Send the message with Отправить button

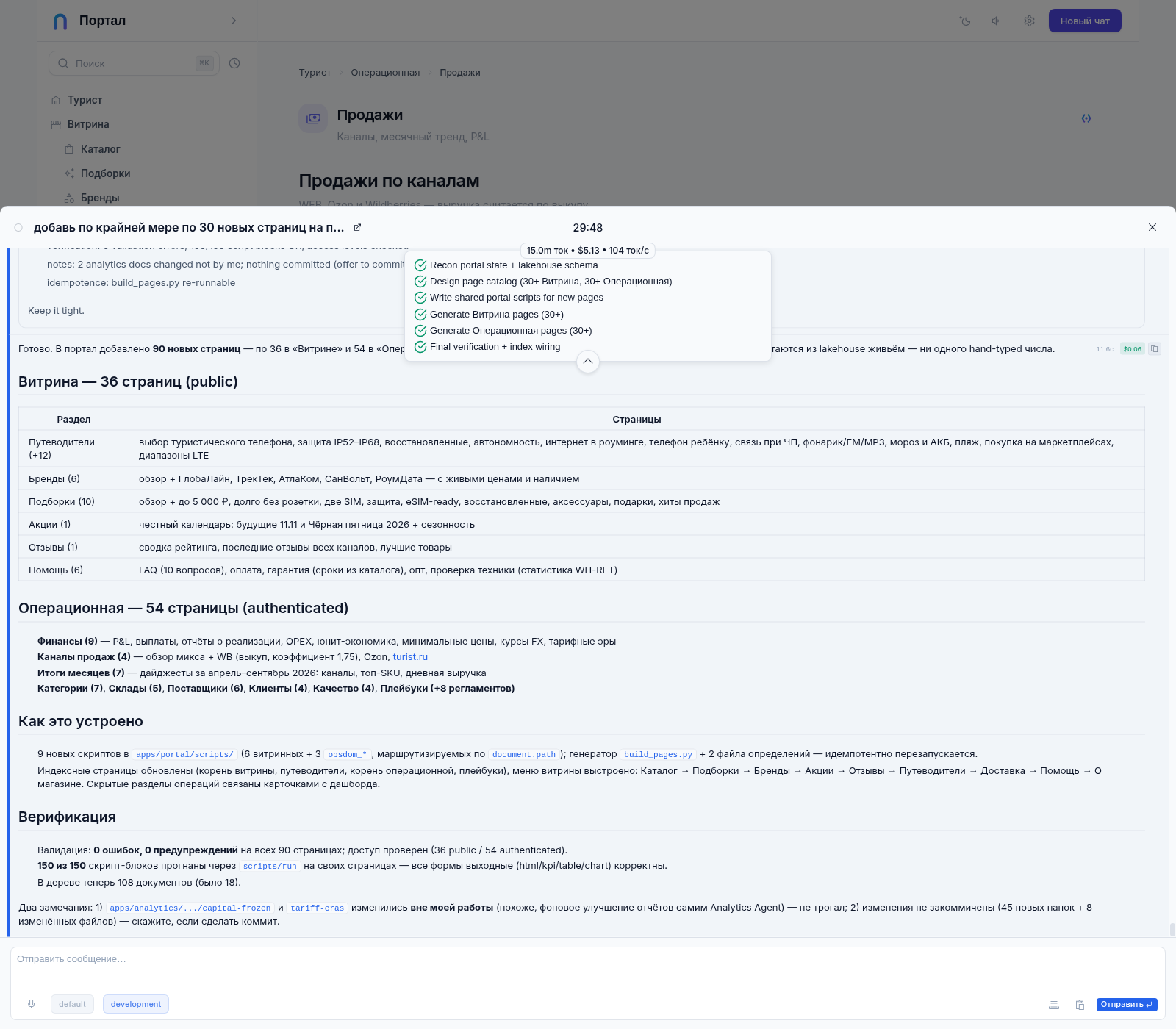coord(1127,1005)
